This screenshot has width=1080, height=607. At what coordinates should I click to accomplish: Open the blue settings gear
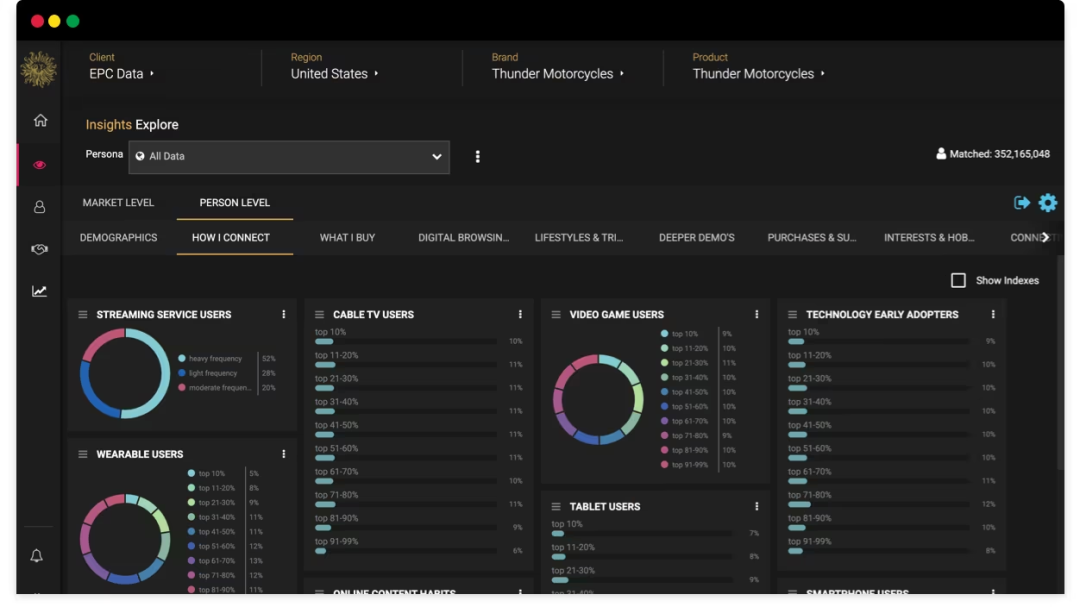(x=1047, y=203)
